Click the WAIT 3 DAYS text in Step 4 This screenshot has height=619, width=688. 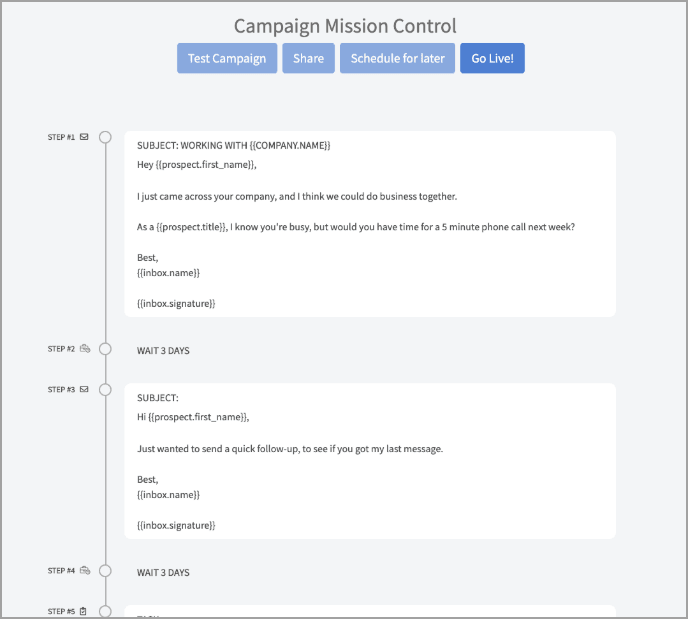point(163,572)
